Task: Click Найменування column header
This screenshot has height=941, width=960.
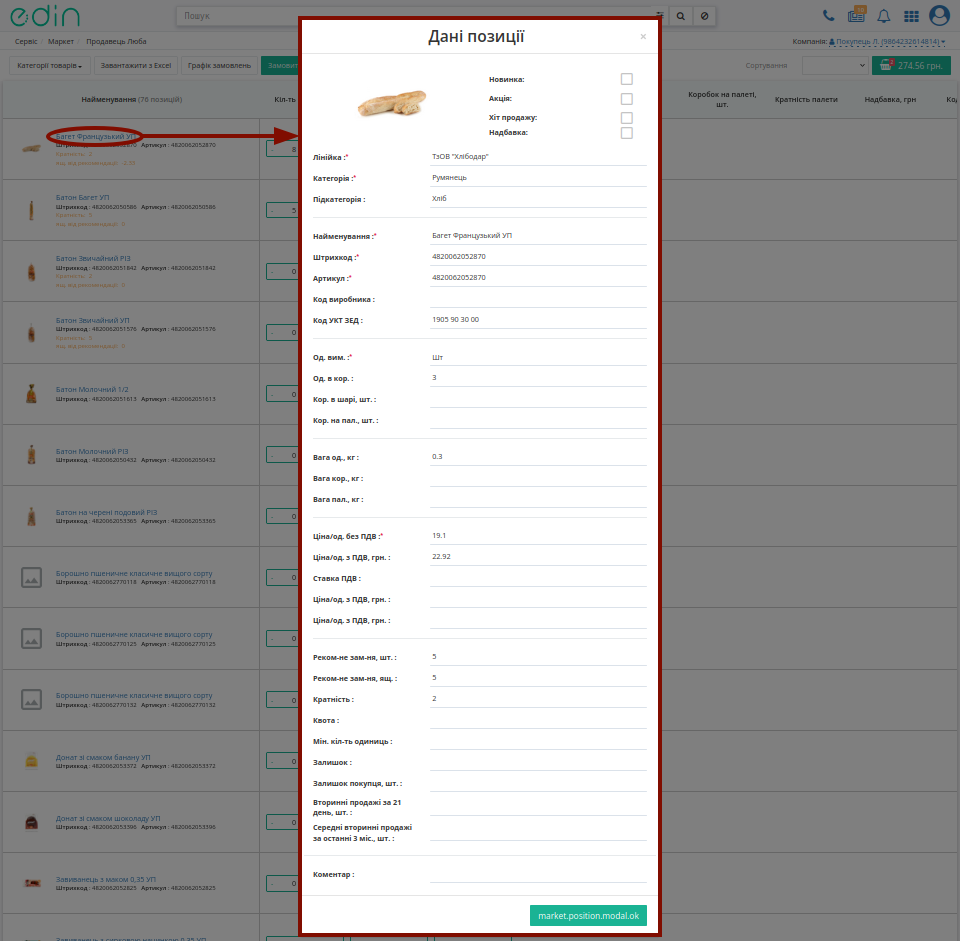Action: [132, 99]
